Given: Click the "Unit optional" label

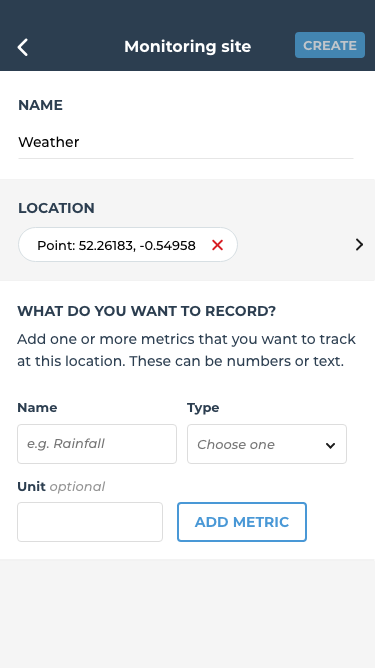Looking at the screenshot, I should tap(61, 487).
